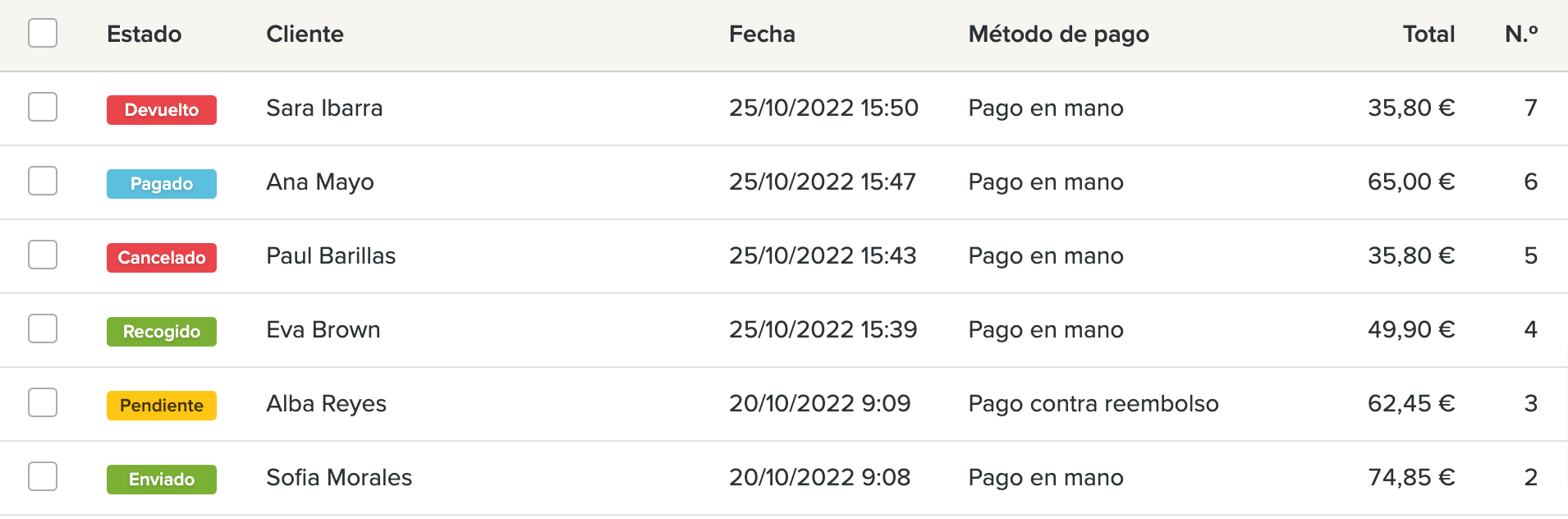Click the Método de pago column header
The height and width of the screenshot is (519, 1568).
1059,34
